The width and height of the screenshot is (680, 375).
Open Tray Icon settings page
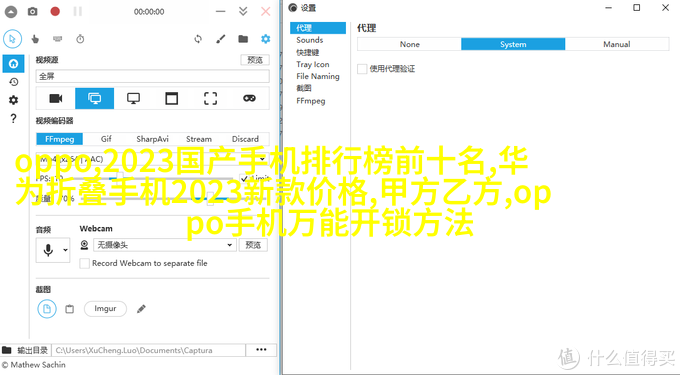coord(313,64)
